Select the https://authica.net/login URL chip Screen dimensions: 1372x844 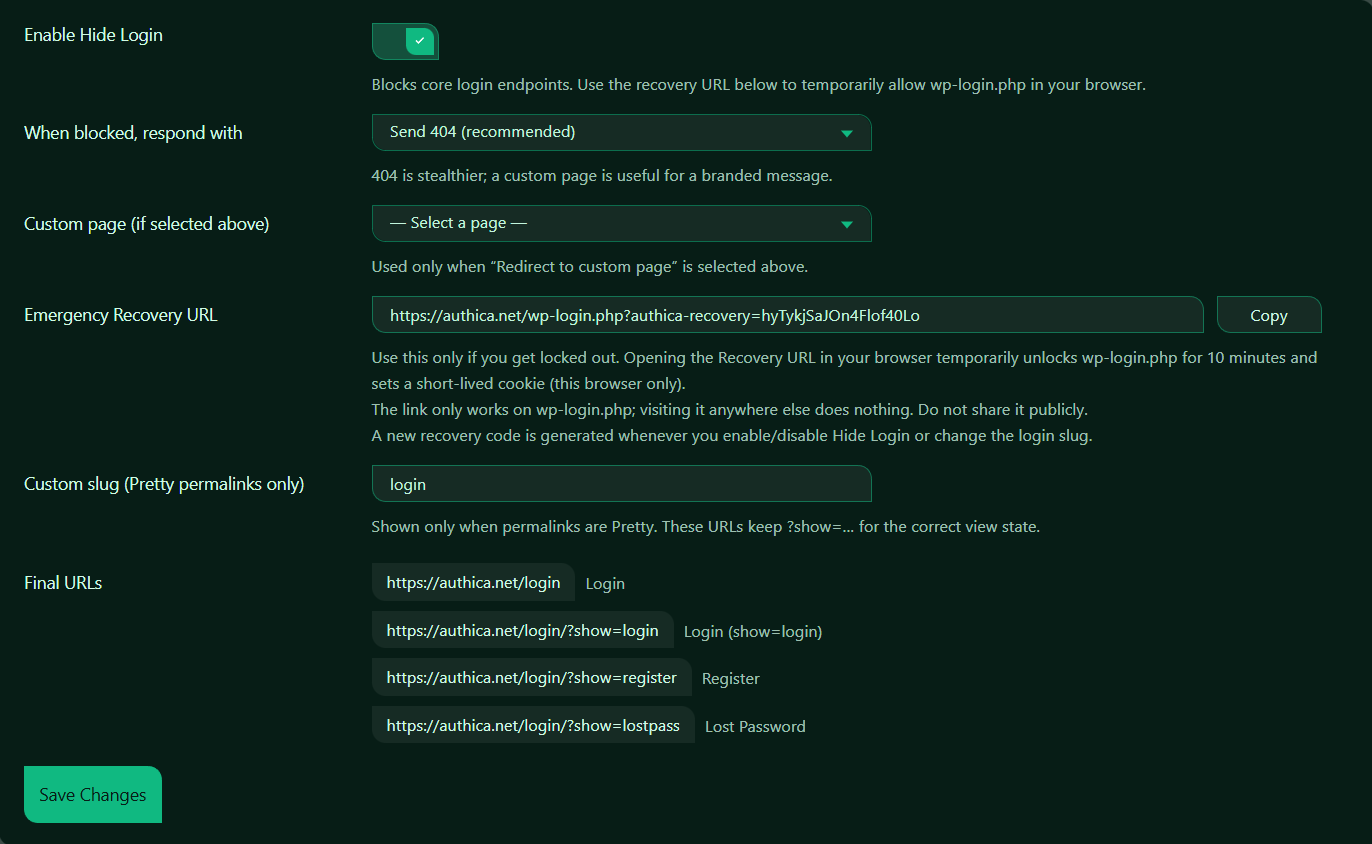(473, 582)
